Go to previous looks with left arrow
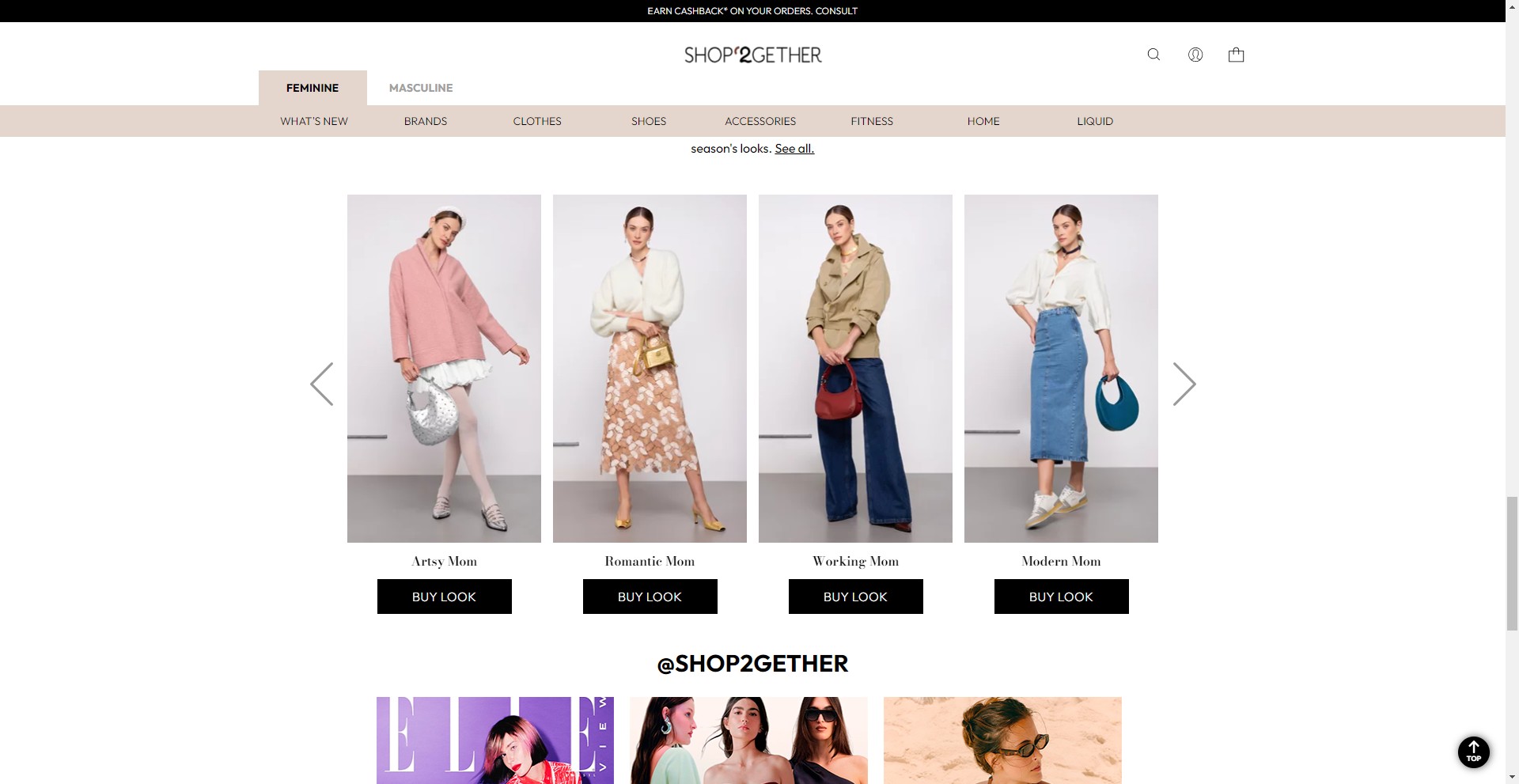Image resolution: width=1519 pixels, height=784 pixels. 322,384
